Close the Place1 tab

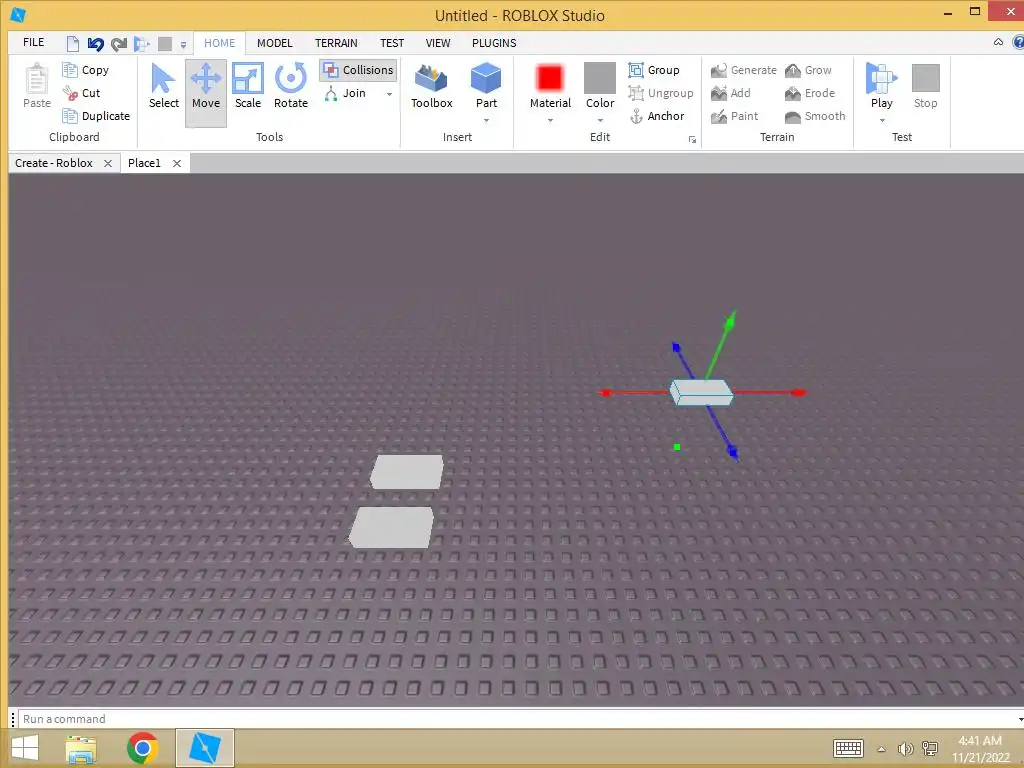[177, 163]
